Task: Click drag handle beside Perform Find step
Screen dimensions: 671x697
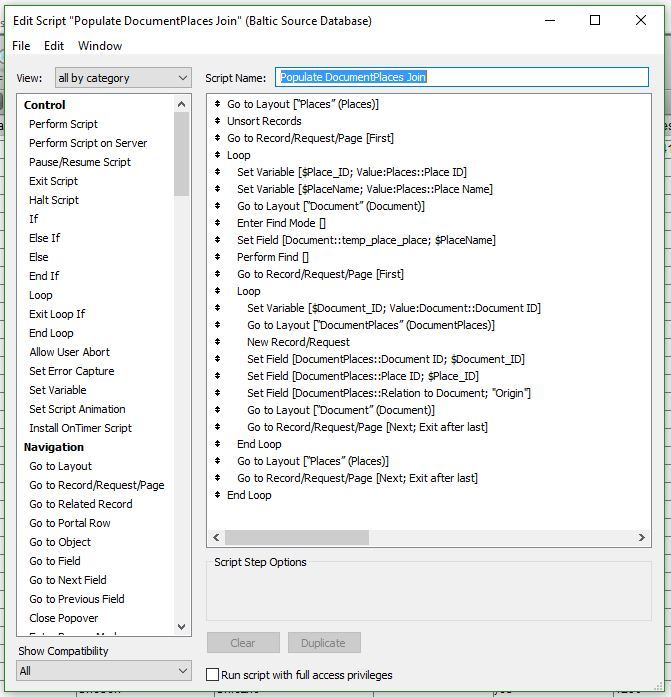Action: 217,256
